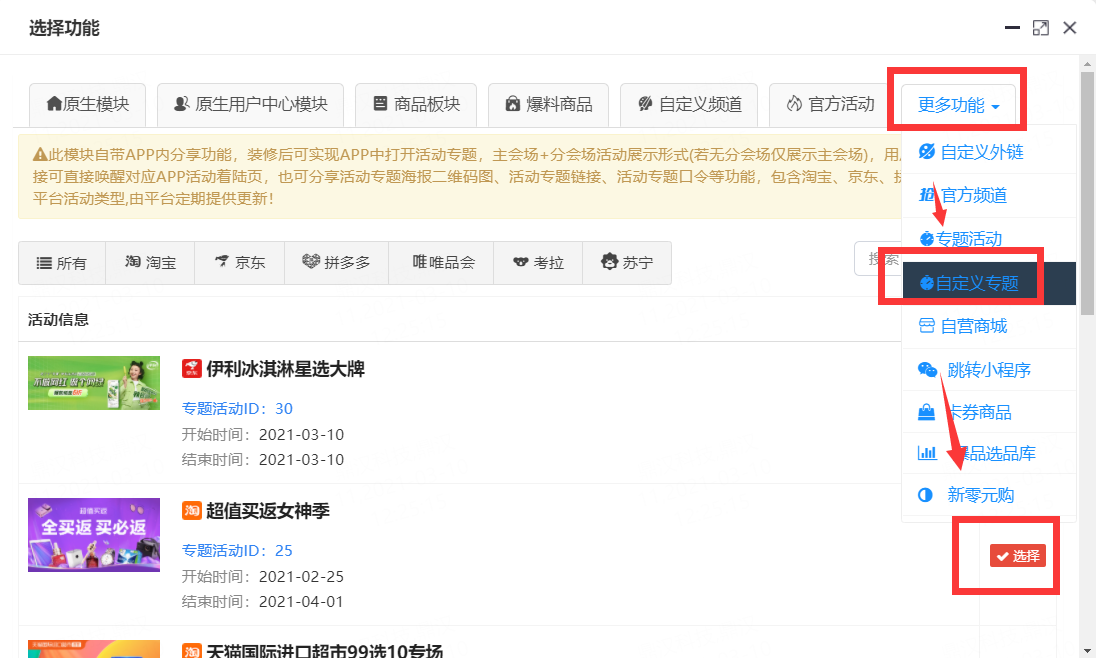This screenshot has height=658, width=1096.
Task: Click 专题活动ID：25 text
Action: coord(237,550)
